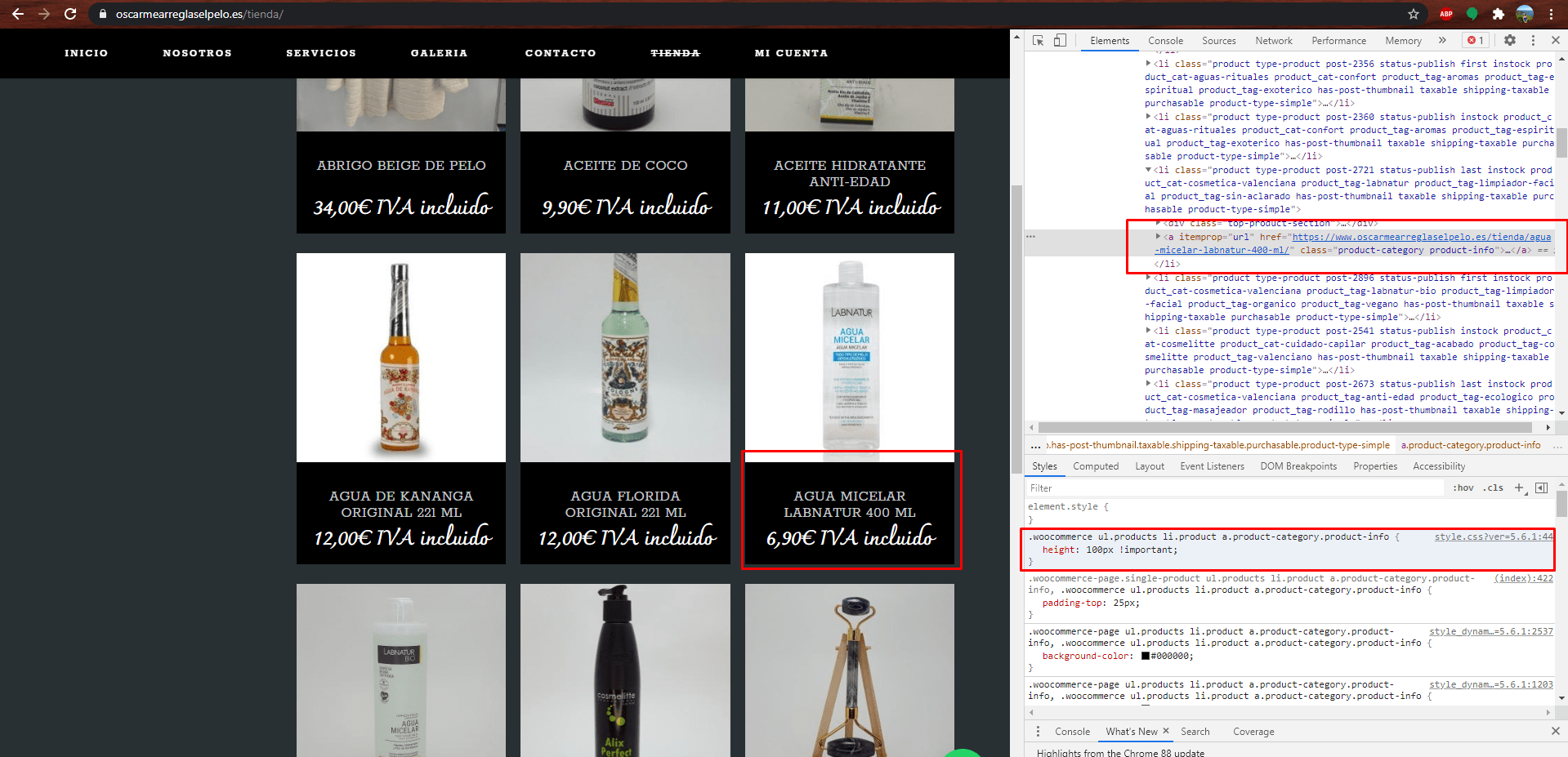This screenshot has width=1568, height=757.
Task: Open Agua de Kananga product image
Action: pyautogui.click(x=401, y=358)
